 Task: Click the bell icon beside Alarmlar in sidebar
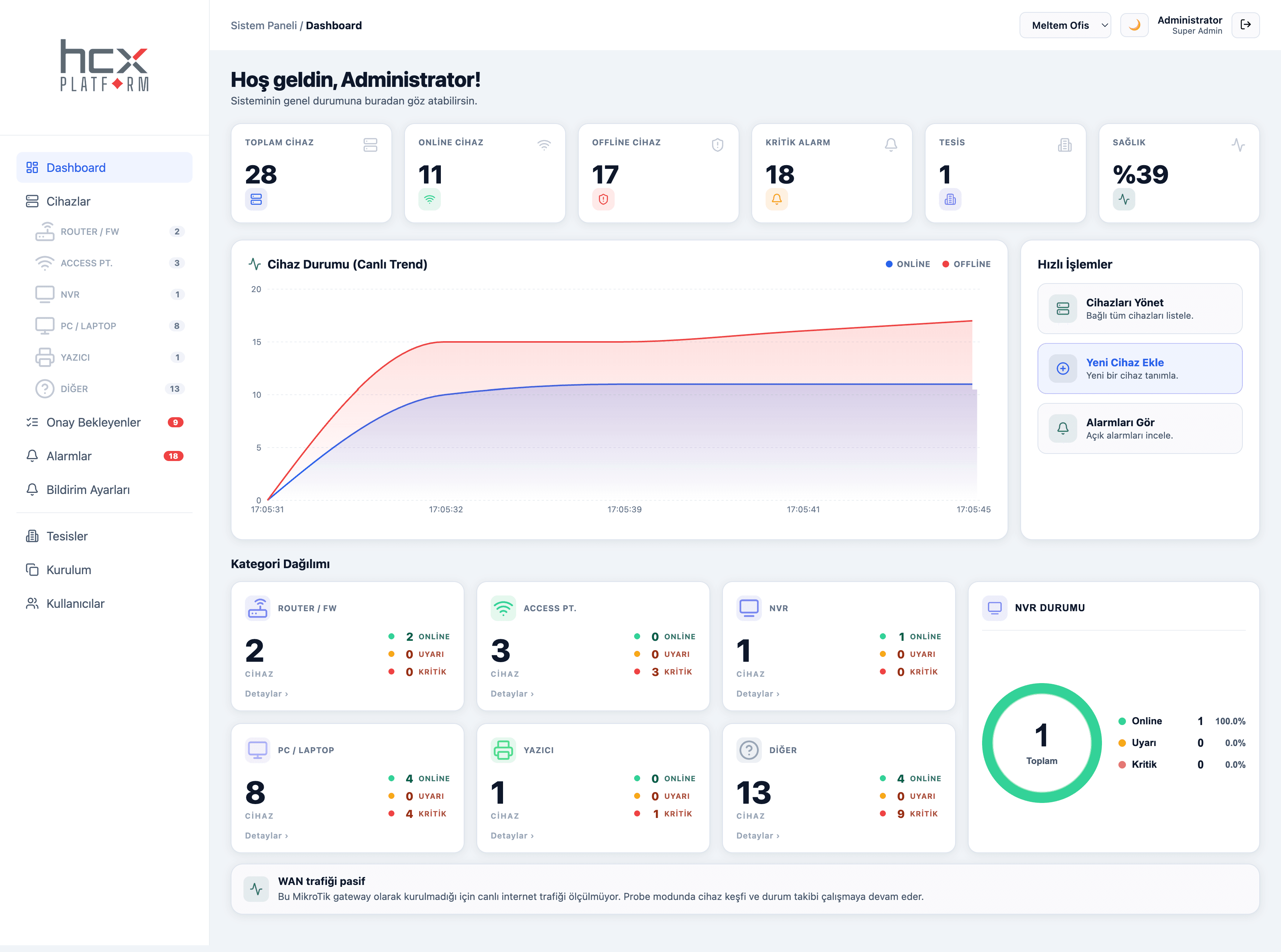click(x=32, y=456)
